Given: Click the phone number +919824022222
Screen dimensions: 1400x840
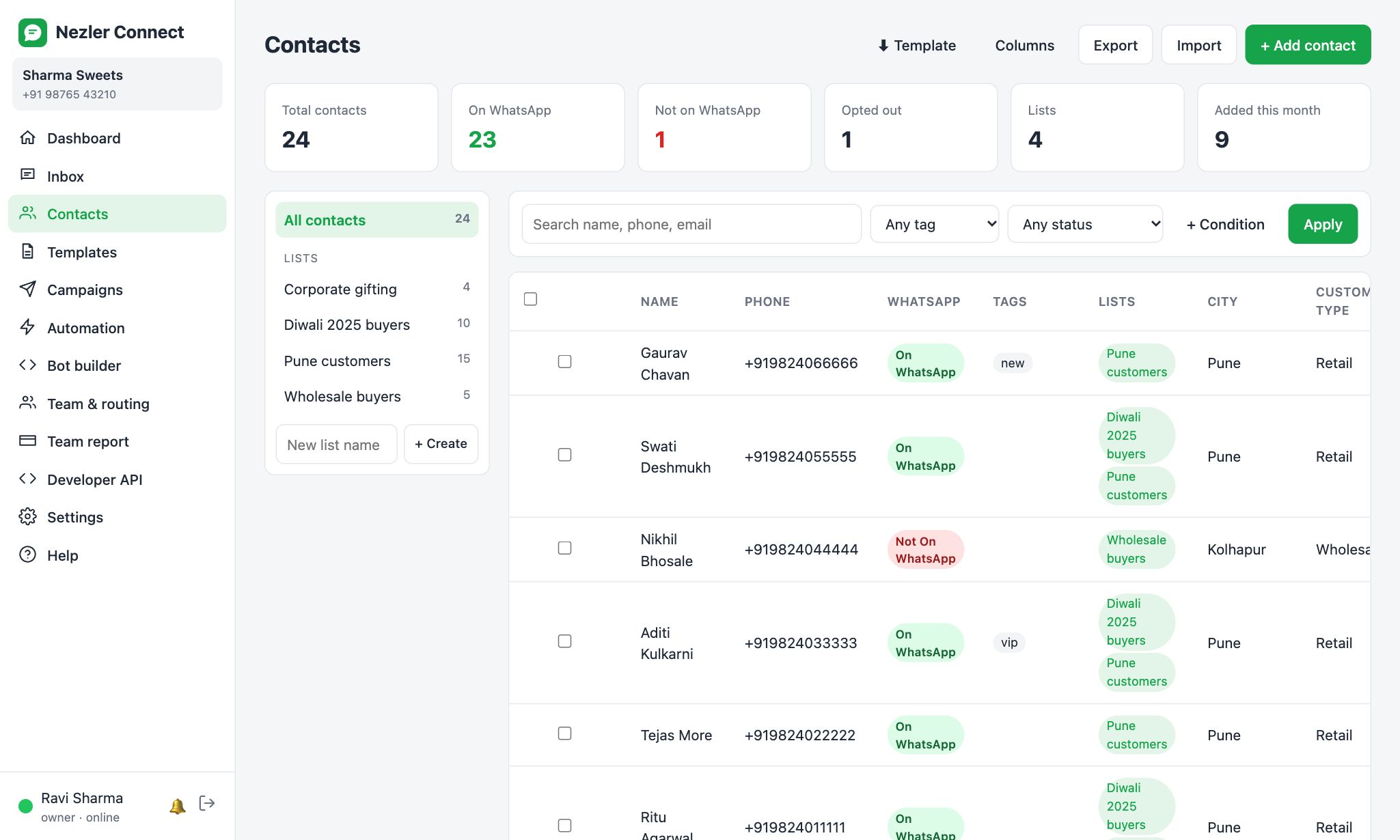Looking at the screenshot, I should tap(799, 735).
